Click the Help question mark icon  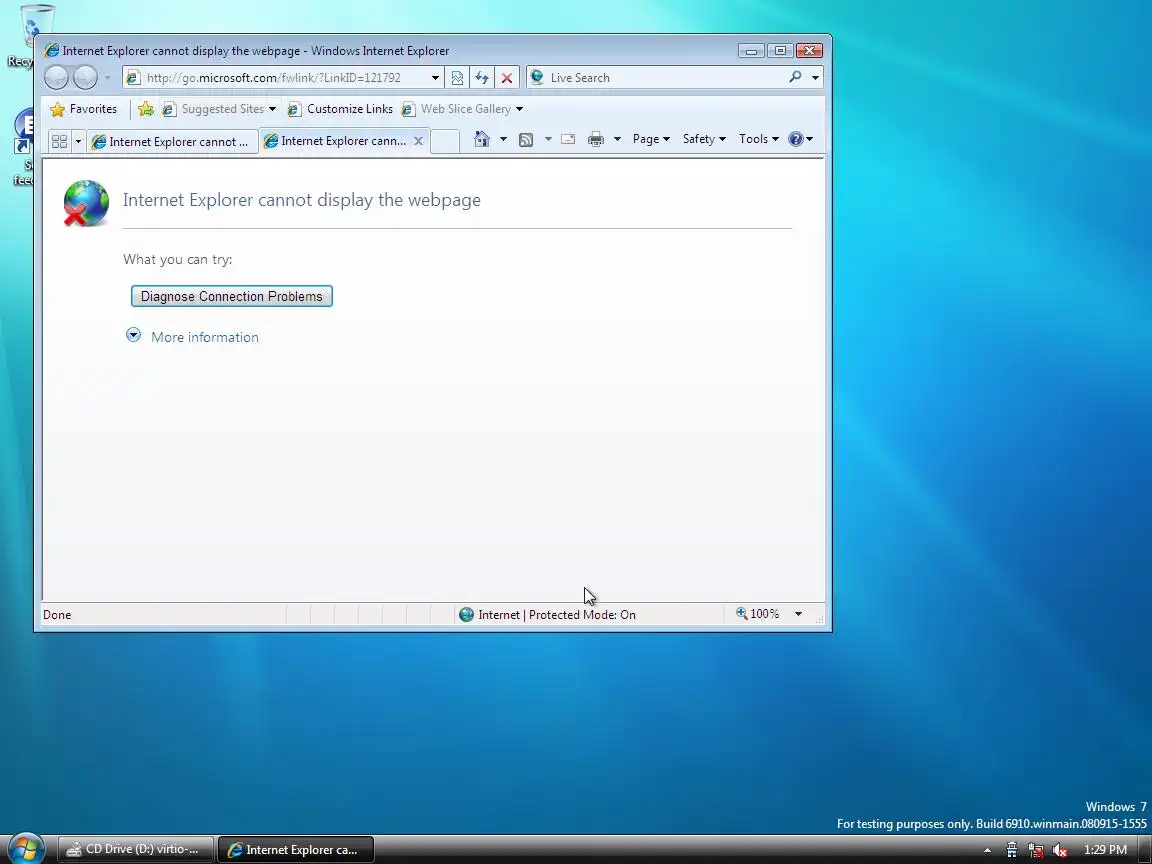click(796, 139)
